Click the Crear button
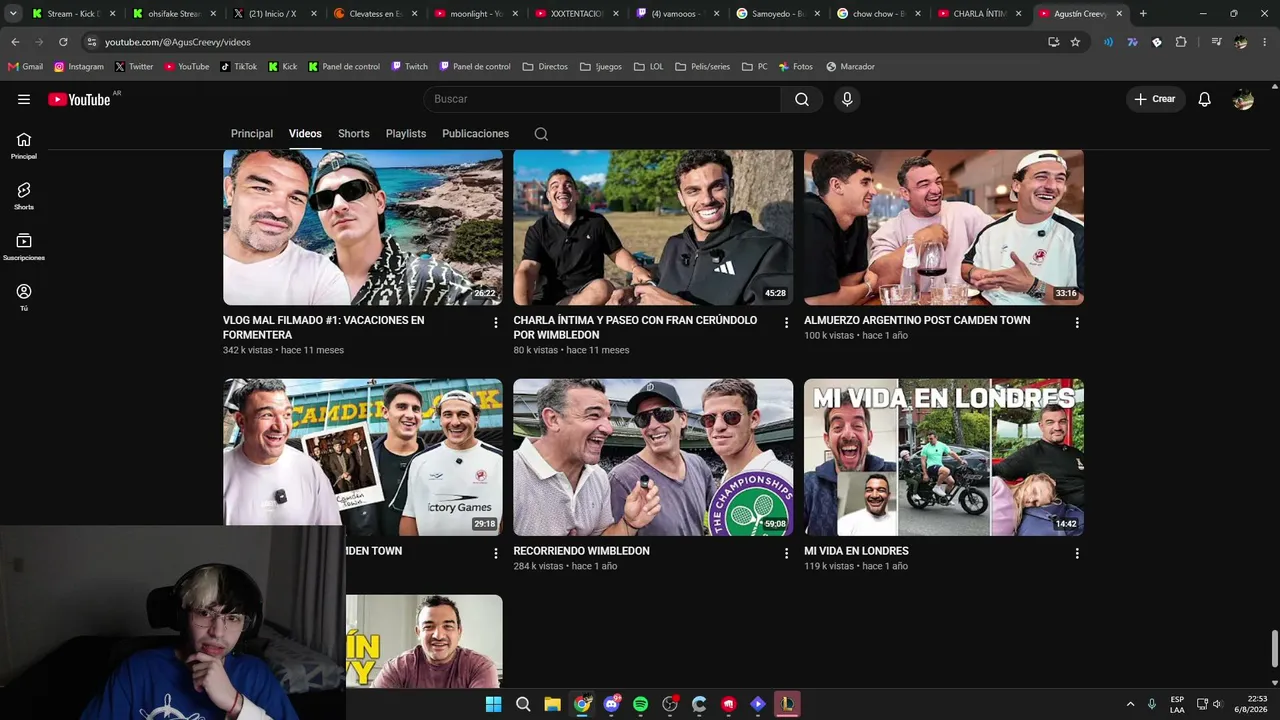This screenshot has height=720, width=1280. (1155, 99)
